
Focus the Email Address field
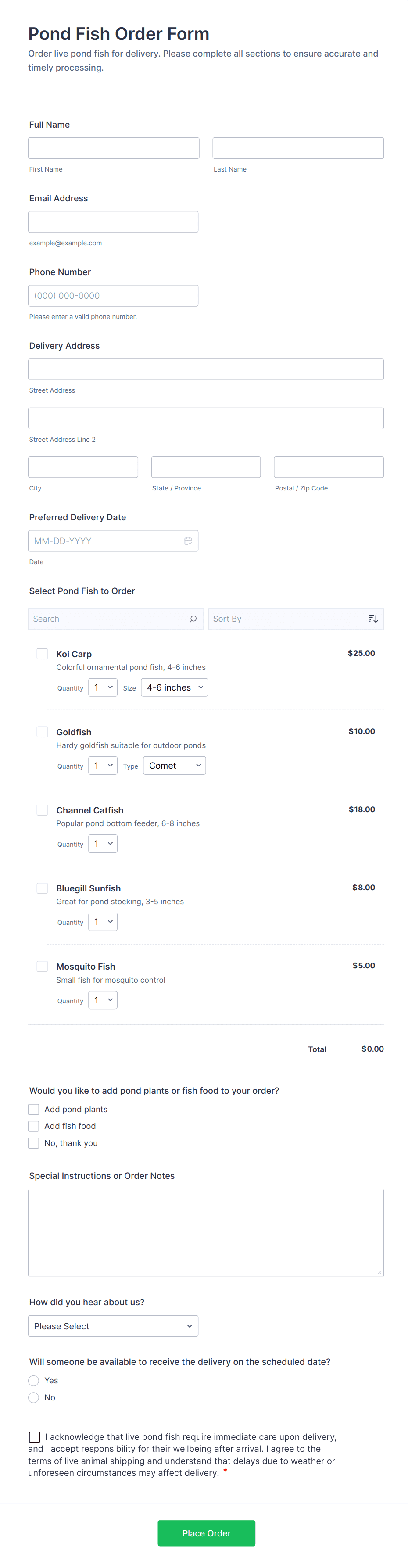pyautogui.click(x=113, y=222)
